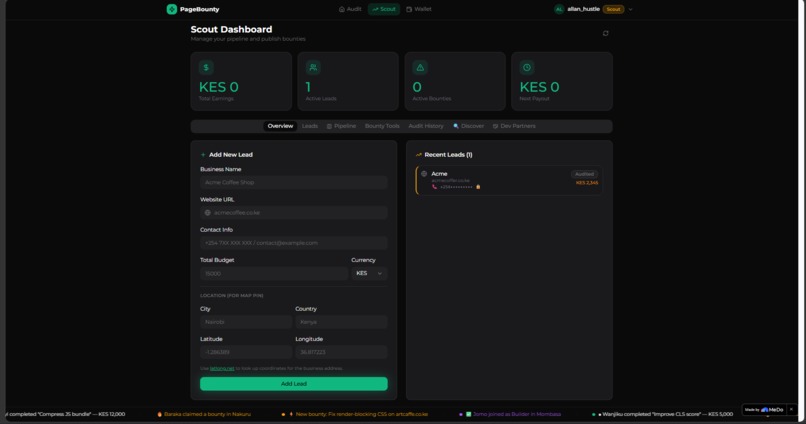This screenshot has width=806, height=424.
Task: Open the Scout nav item
Action: pos(384,9)
